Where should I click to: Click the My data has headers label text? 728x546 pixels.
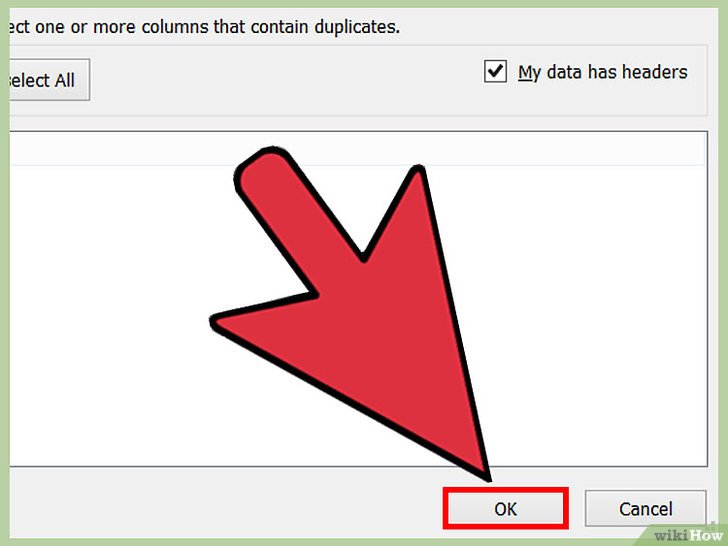coord(603,72)
